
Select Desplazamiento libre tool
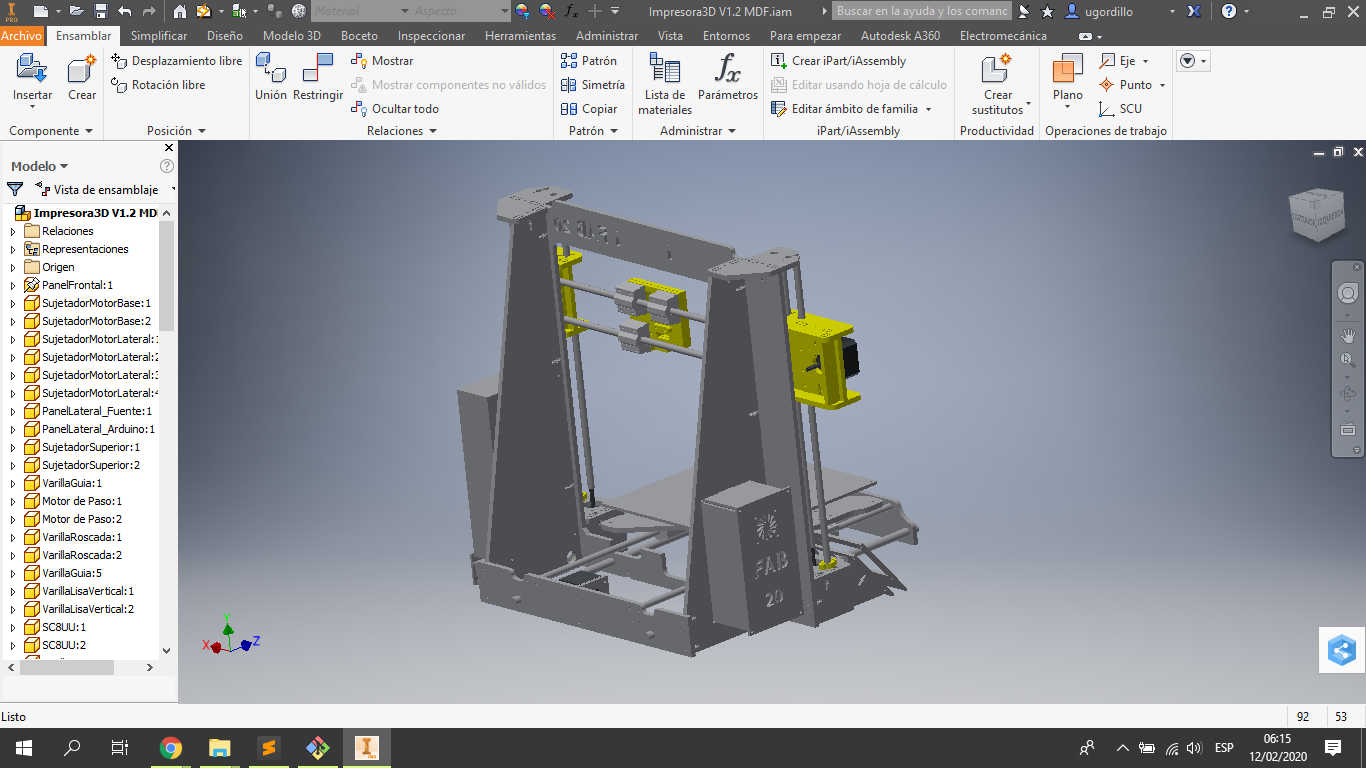click(x=176, y=61)
